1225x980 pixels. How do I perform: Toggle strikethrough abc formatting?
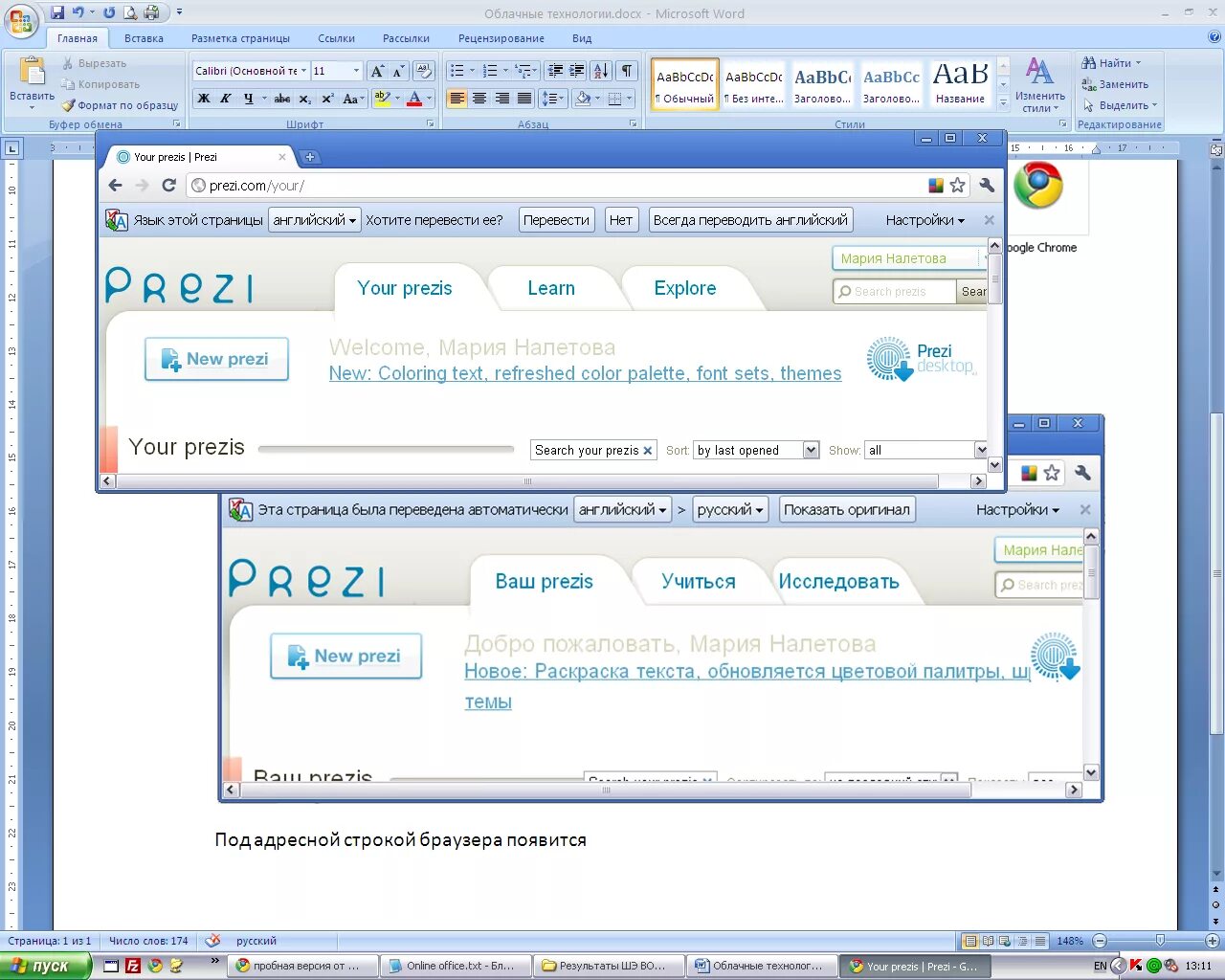click(x=282, y=99)
